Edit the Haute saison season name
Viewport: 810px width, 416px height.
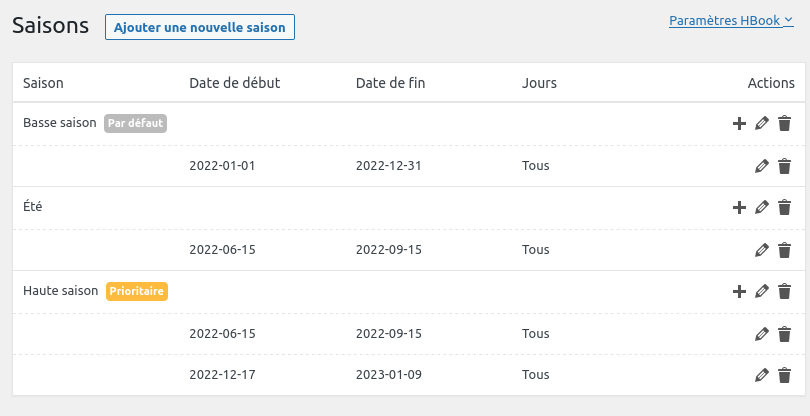pos(762,291)
